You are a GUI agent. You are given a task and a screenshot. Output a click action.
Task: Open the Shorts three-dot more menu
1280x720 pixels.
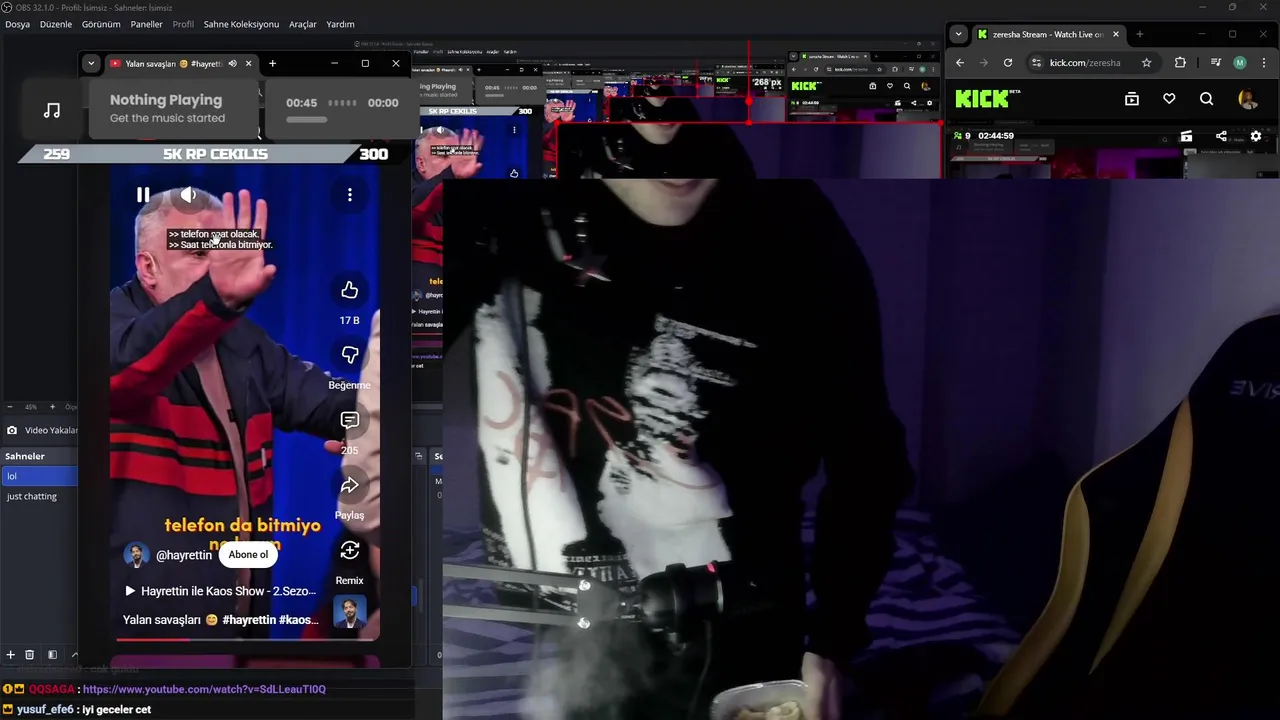(350, 195)
